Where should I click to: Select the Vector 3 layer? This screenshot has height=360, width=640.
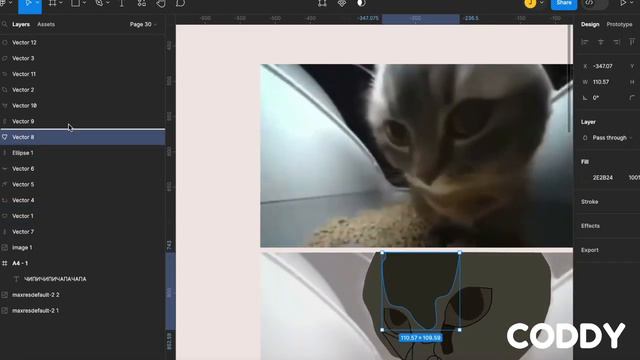tap(82, 58)
